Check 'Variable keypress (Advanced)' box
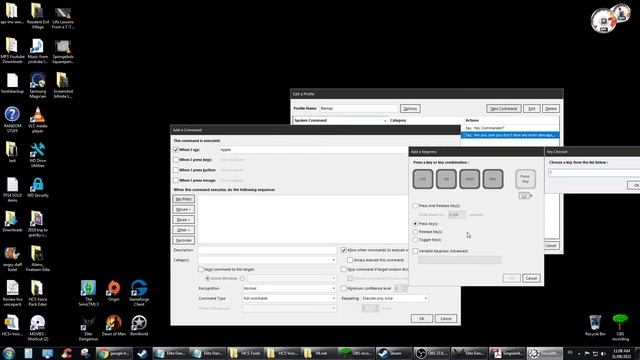This screenshot has height=360, width=640. [x=415, y=251]
